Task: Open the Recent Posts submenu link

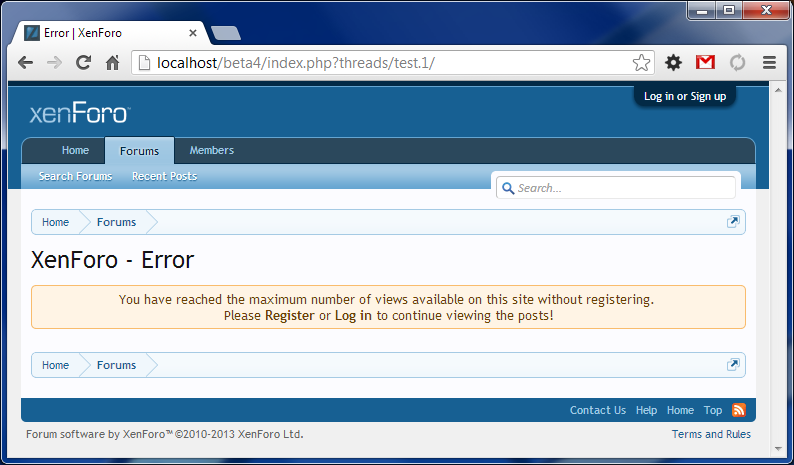Action: pos(164,176)
